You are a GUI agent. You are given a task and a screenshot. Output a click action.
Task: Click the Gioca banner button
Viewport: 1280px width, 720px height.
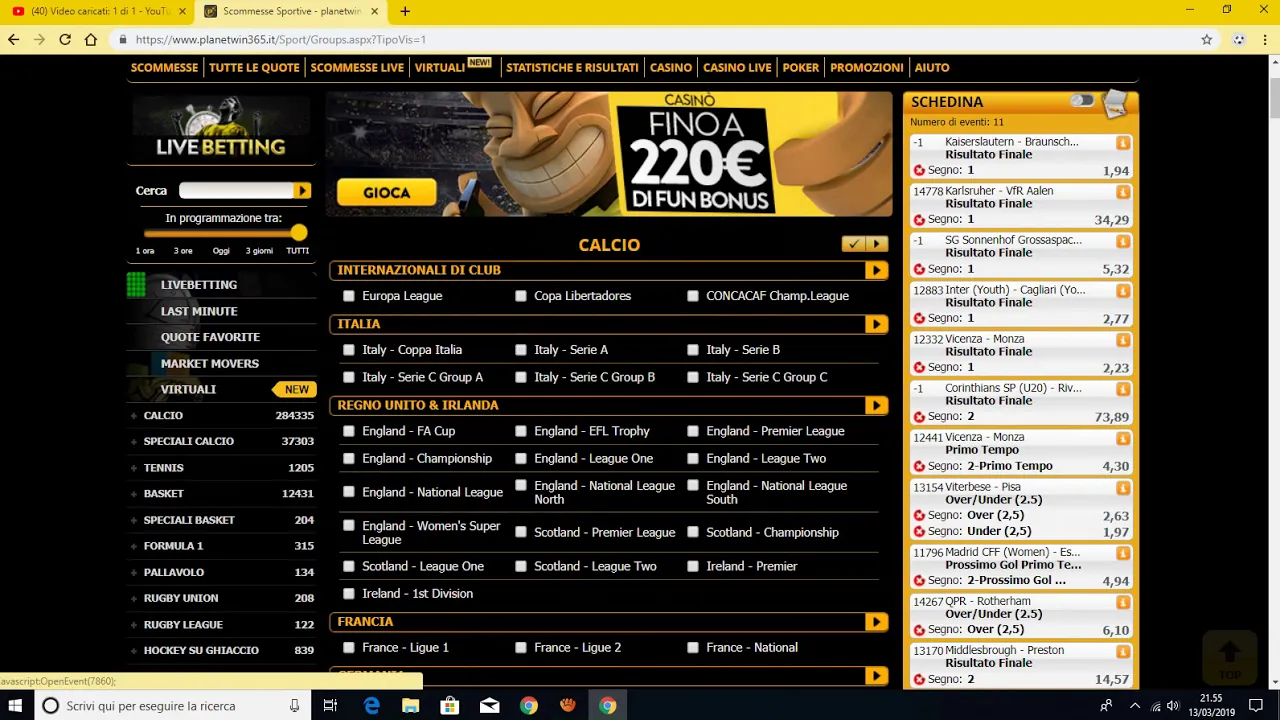(x=387, y=192)
